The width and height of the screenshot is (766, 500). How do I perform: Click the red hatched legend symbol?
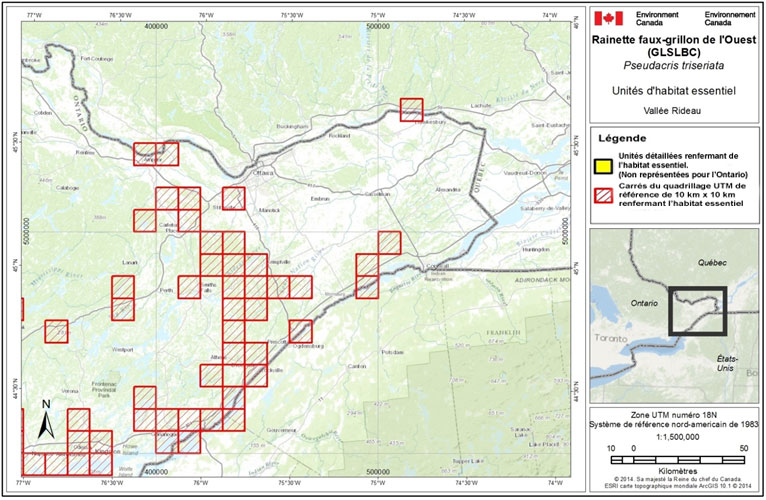pos(603,194)
